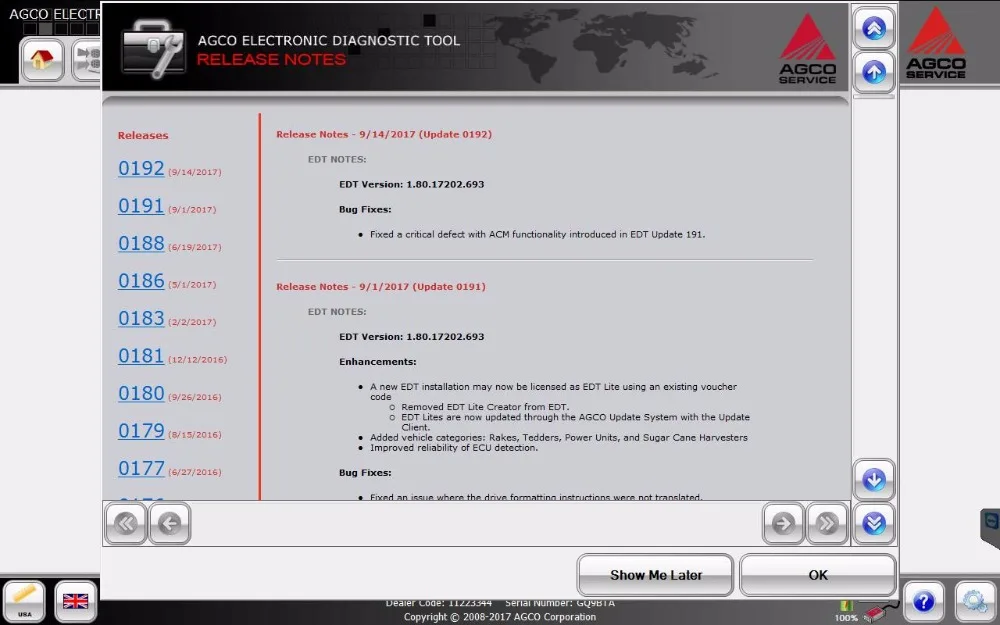
Task: Open release 0186 link
Action: point(141,281)
